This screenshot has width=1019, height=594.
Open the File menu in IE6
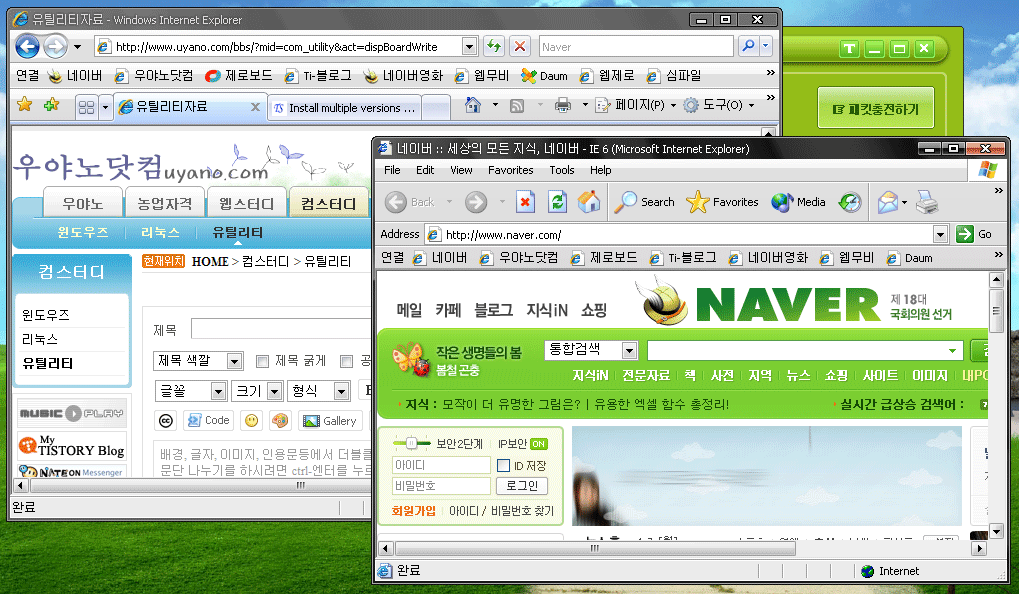[x=392, y=170]
